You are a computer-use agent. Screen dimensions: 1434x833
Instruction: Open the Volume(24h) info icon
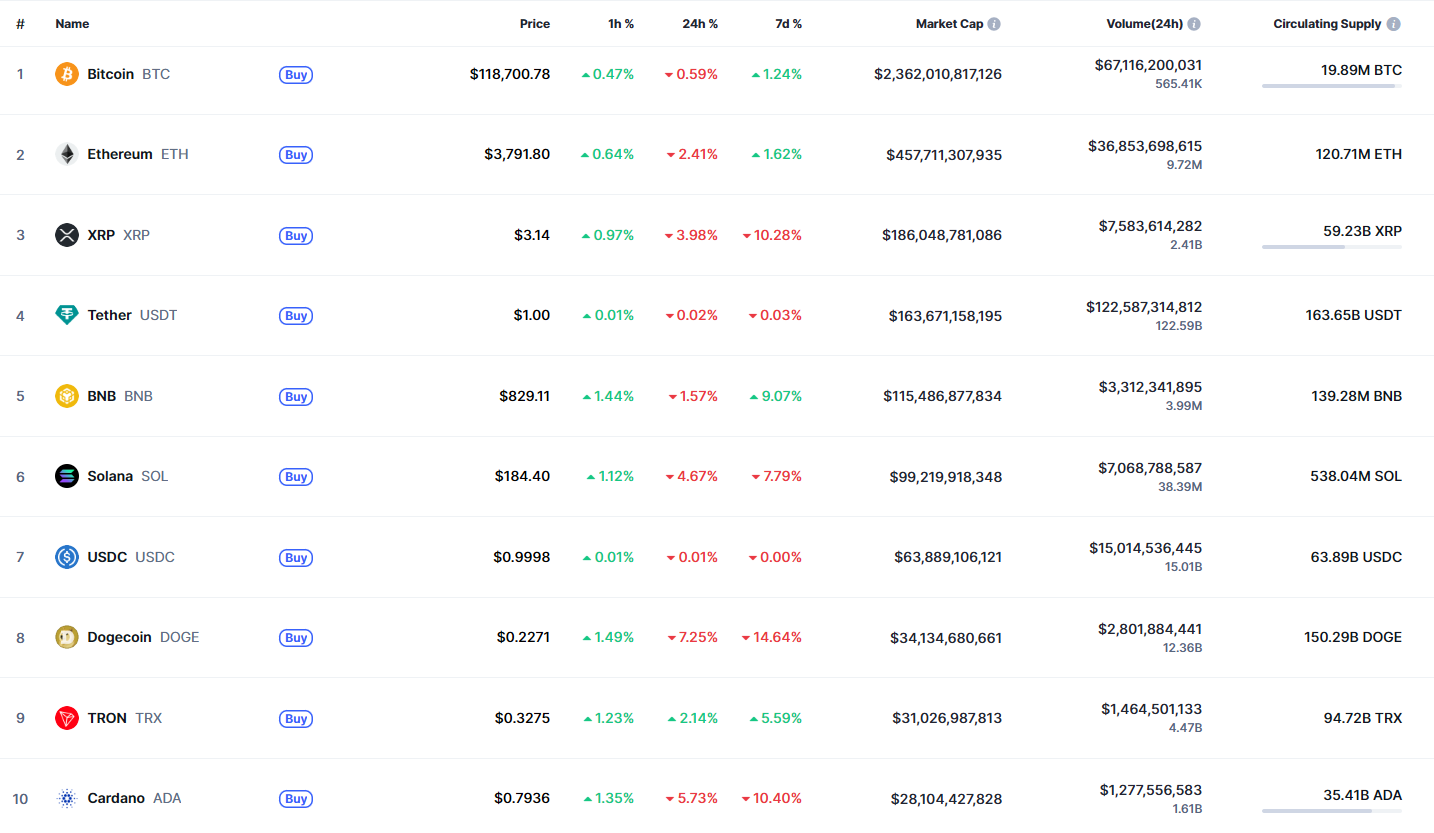pos(1194,24)
